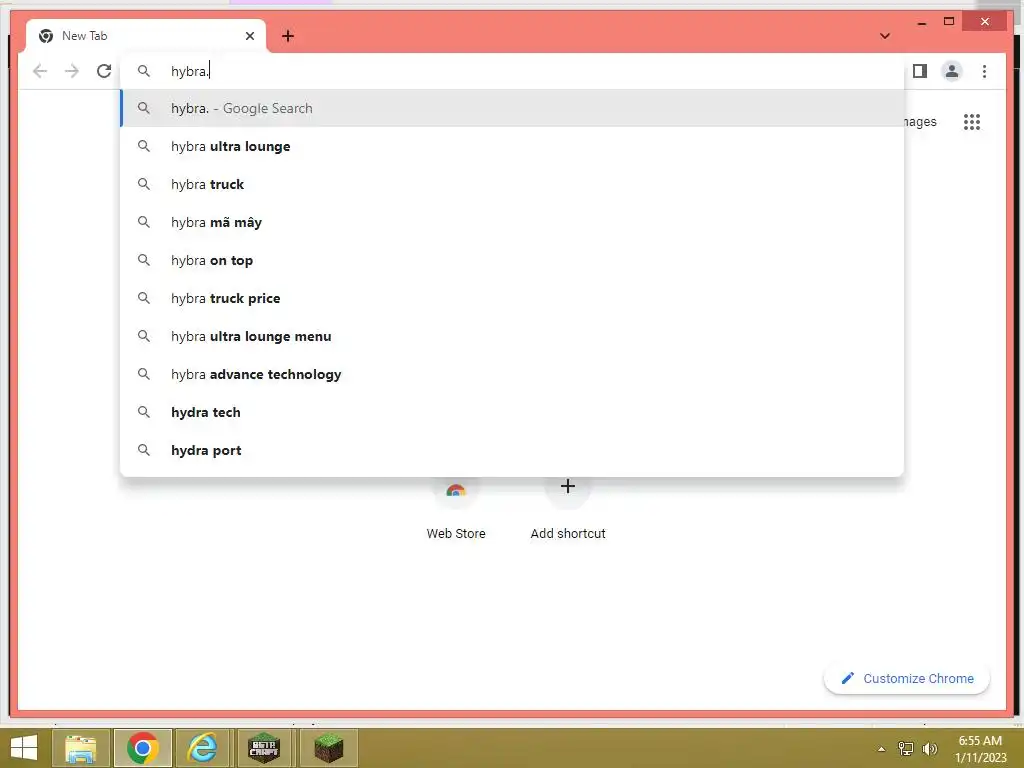Viewport: 1024px width, 768px height.
Task: Click search icon beside hydra port suggestion
Action: click(144, 450)
